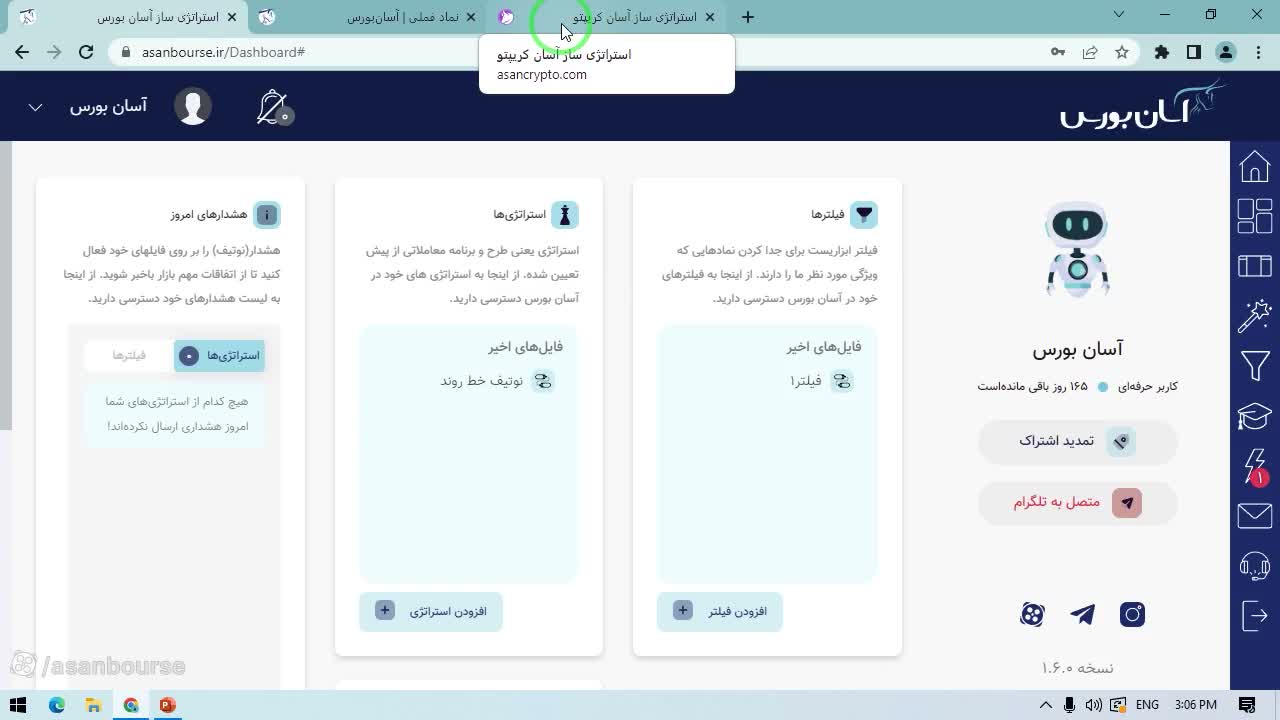Viewport: 1280px width, 720px height.
Task: Click the آسان بورس logo in header
Action: (1143, 105)
